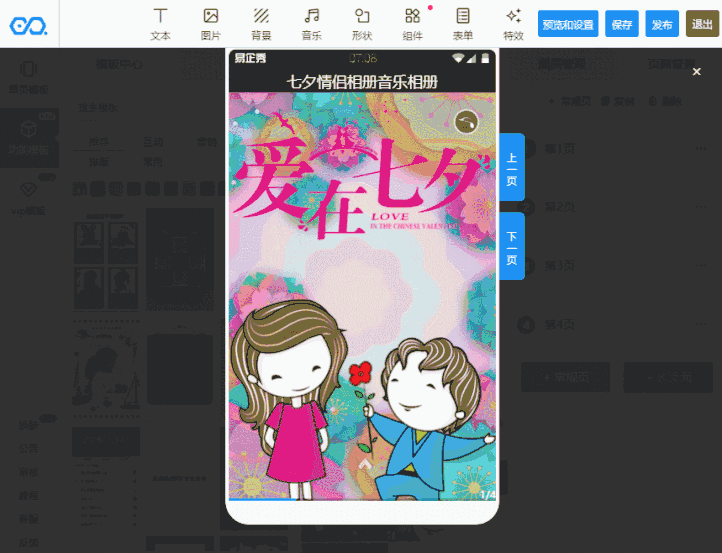The width and height of the screenshot is (722, 553).
Task: Select the 推荐 template tab
Action: tap(99, 142)
